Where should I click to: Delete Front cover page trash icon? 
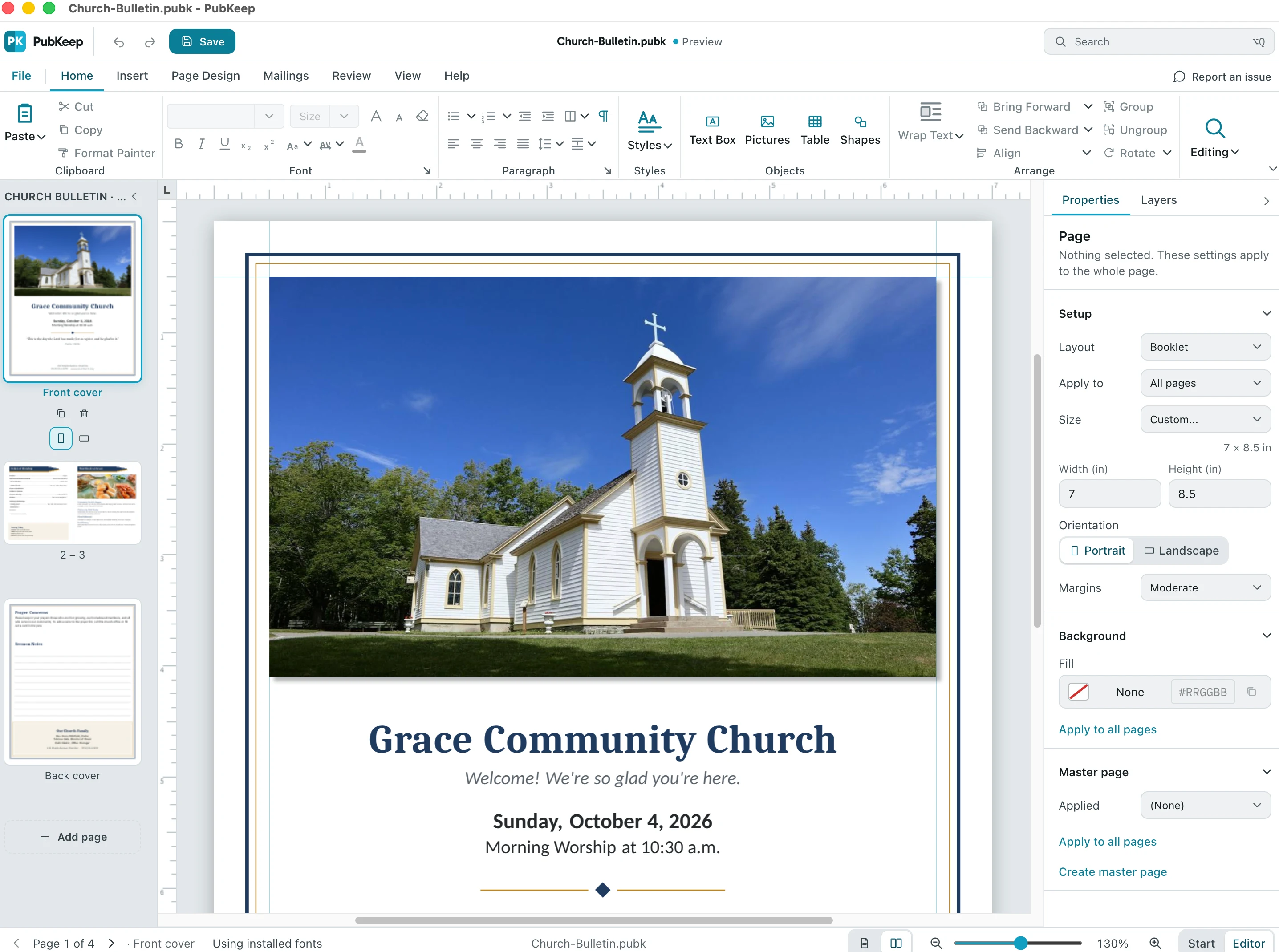pos(84,413)
